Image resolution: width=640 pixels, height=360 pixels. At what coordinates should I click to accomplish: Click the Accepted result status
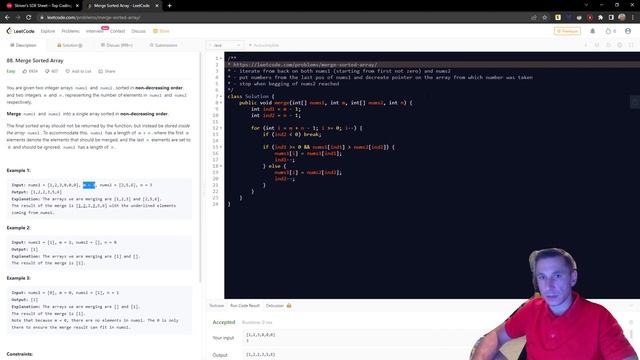(224, 322)
